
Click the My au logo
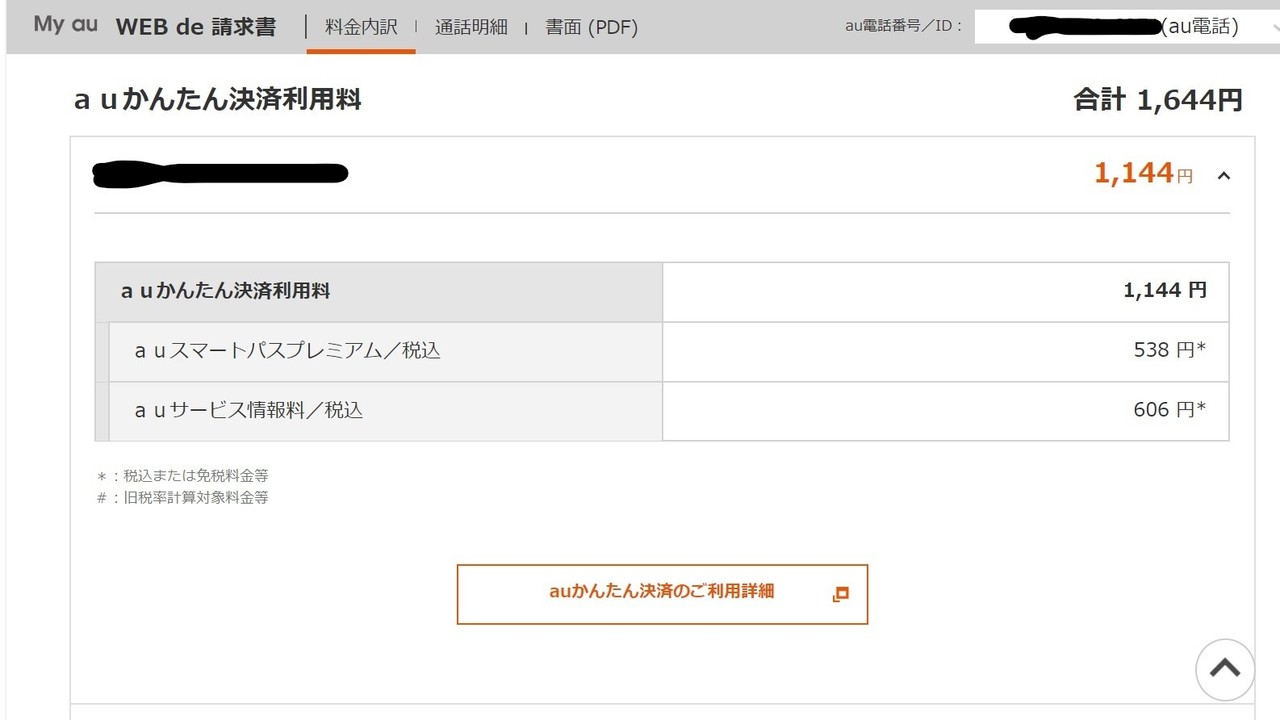[x=66, y=25]
